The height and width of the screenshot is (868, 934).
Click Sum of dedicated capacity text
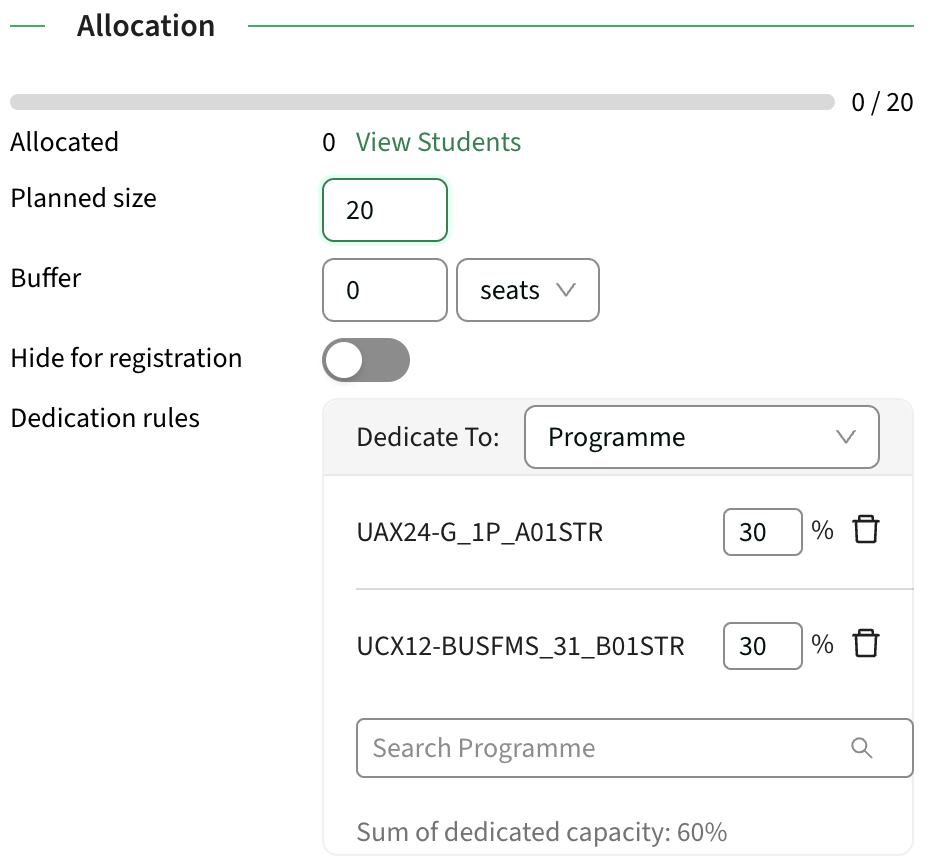541,832
